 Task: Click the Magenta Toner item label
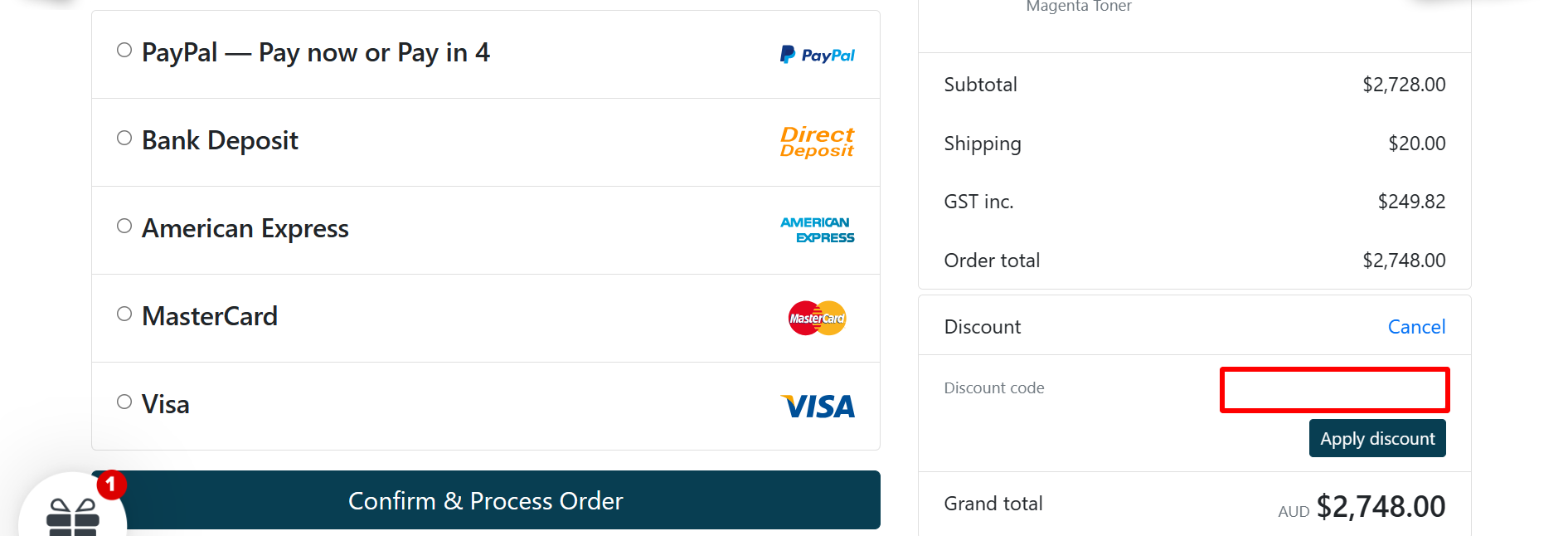pyautogui.click(x=1078, y=7)
